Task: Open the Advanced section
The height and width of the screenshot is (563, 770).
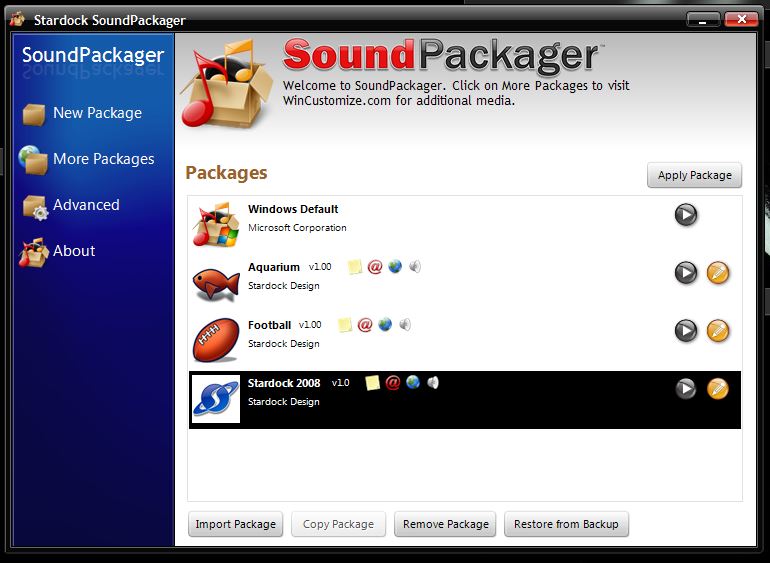Action: (x=86, y=205)
